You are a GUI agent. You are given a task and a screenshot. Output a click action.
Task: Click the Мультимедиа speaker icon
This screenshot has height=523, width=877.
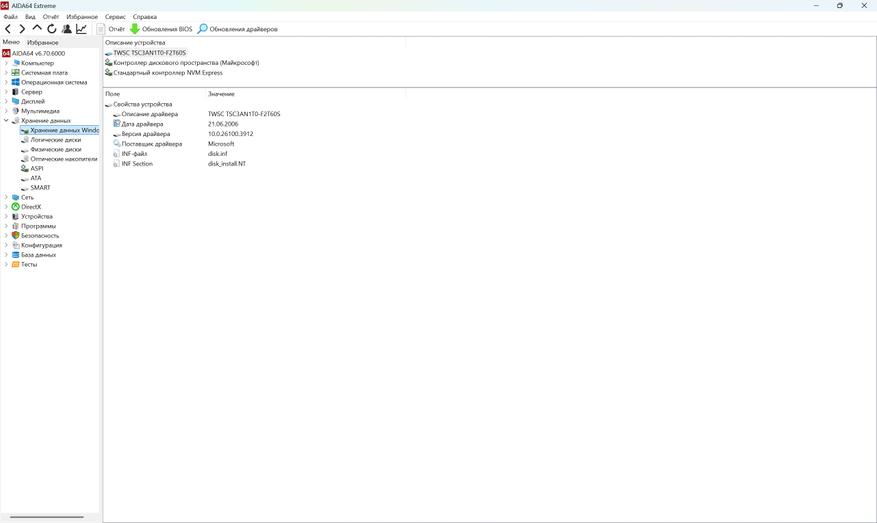click(16, 111)
